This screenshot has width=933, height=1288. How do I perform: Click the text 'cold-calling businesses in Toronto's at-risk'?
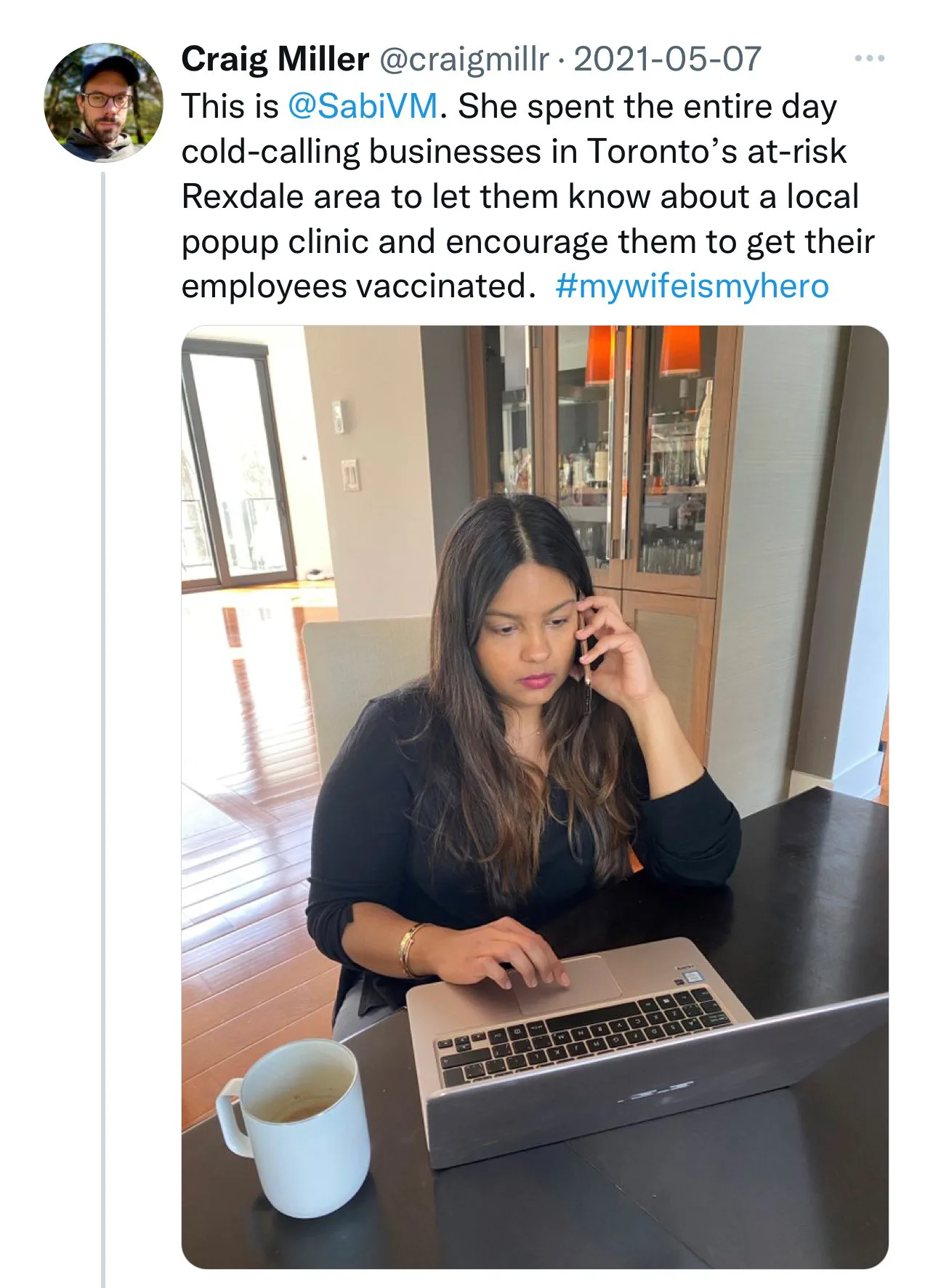514,151
